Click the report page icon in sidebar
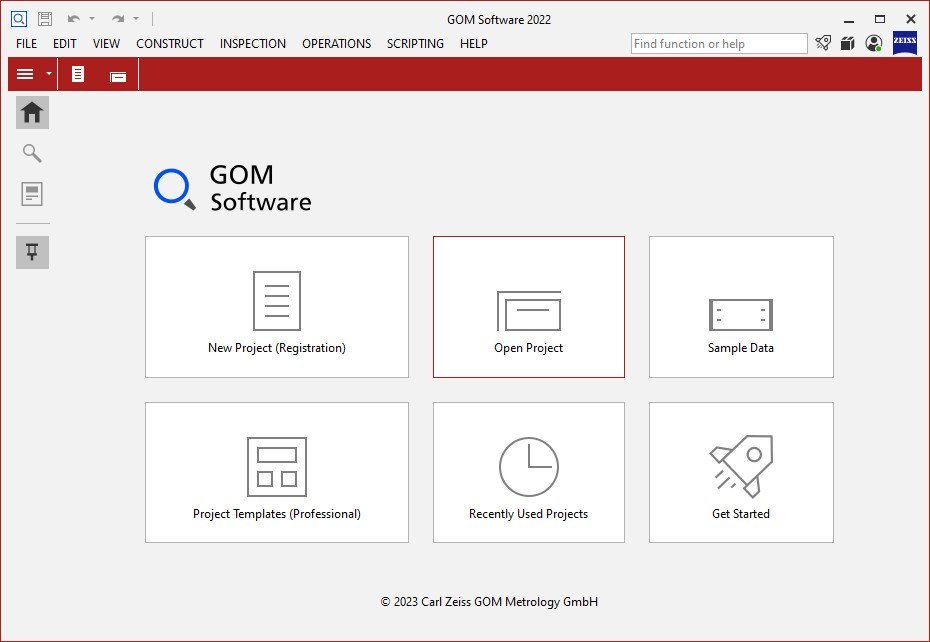 (32, 194)
